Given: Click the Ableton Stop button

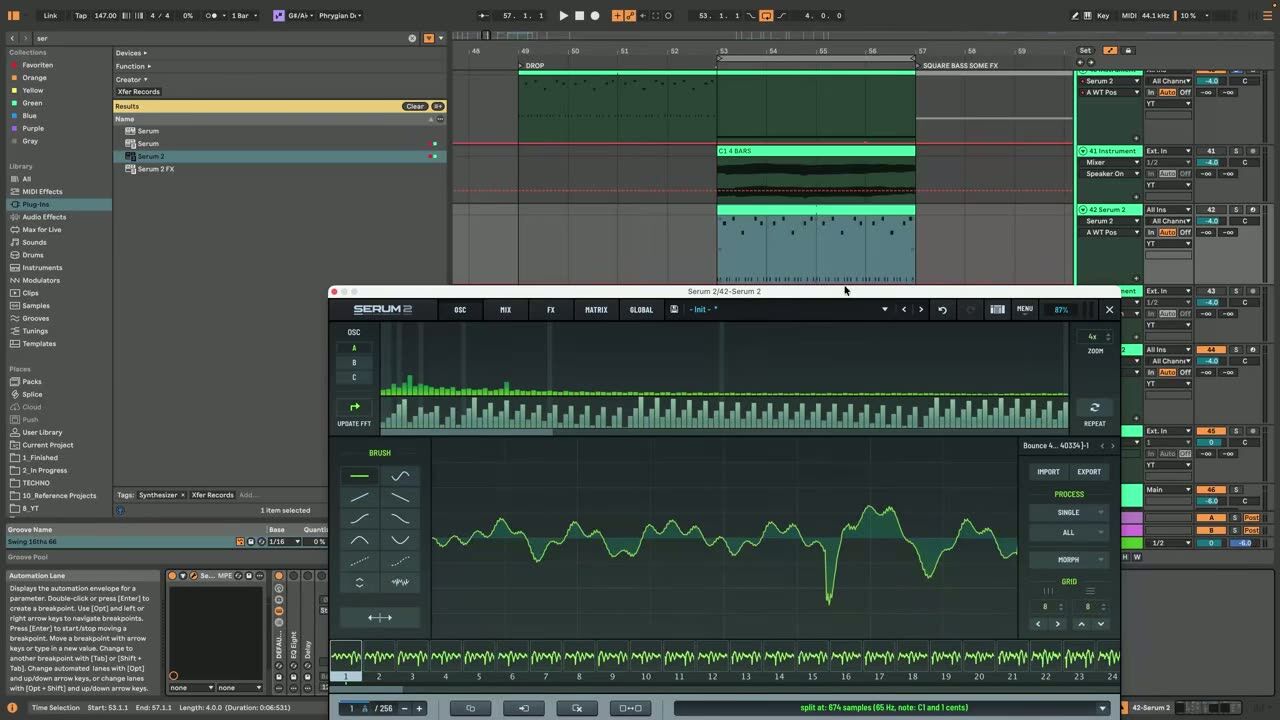Looking at the screenshot, I should coord(579,16).
